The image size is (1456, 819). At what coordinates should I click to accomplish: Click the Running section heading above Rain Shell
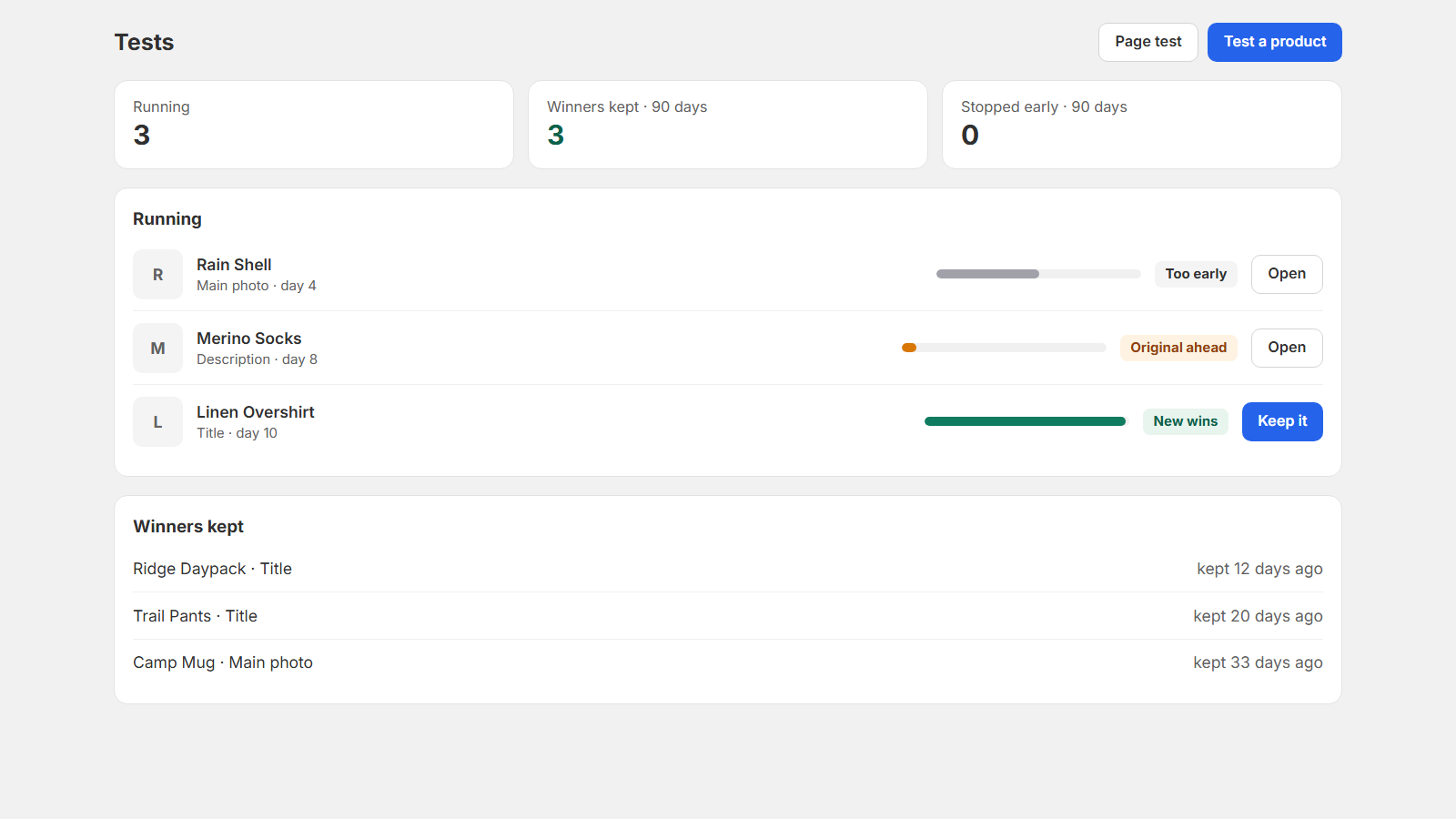point(167,219)
